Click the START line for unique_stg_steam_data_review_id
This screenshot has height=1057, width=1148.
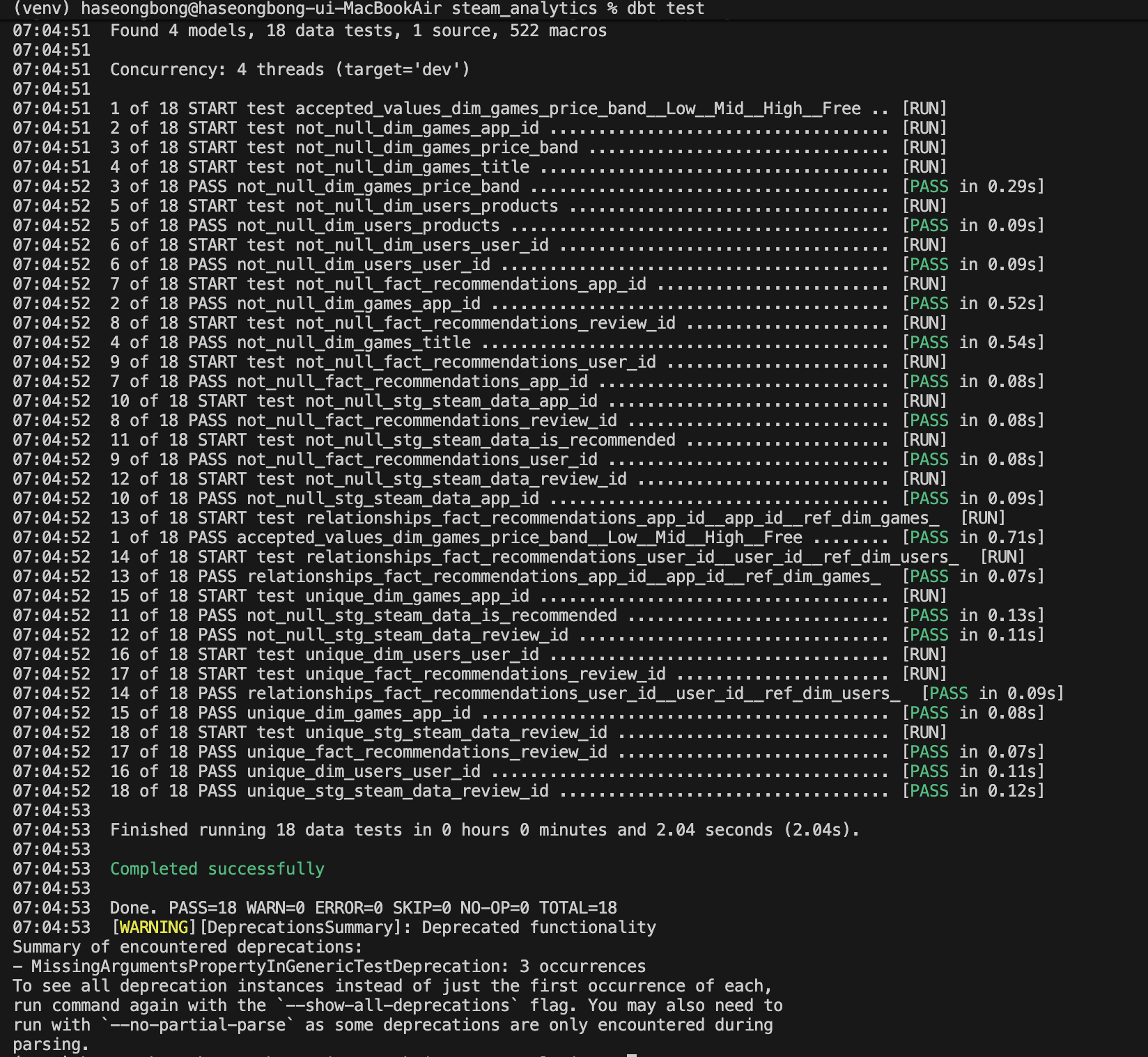(480, 733)
